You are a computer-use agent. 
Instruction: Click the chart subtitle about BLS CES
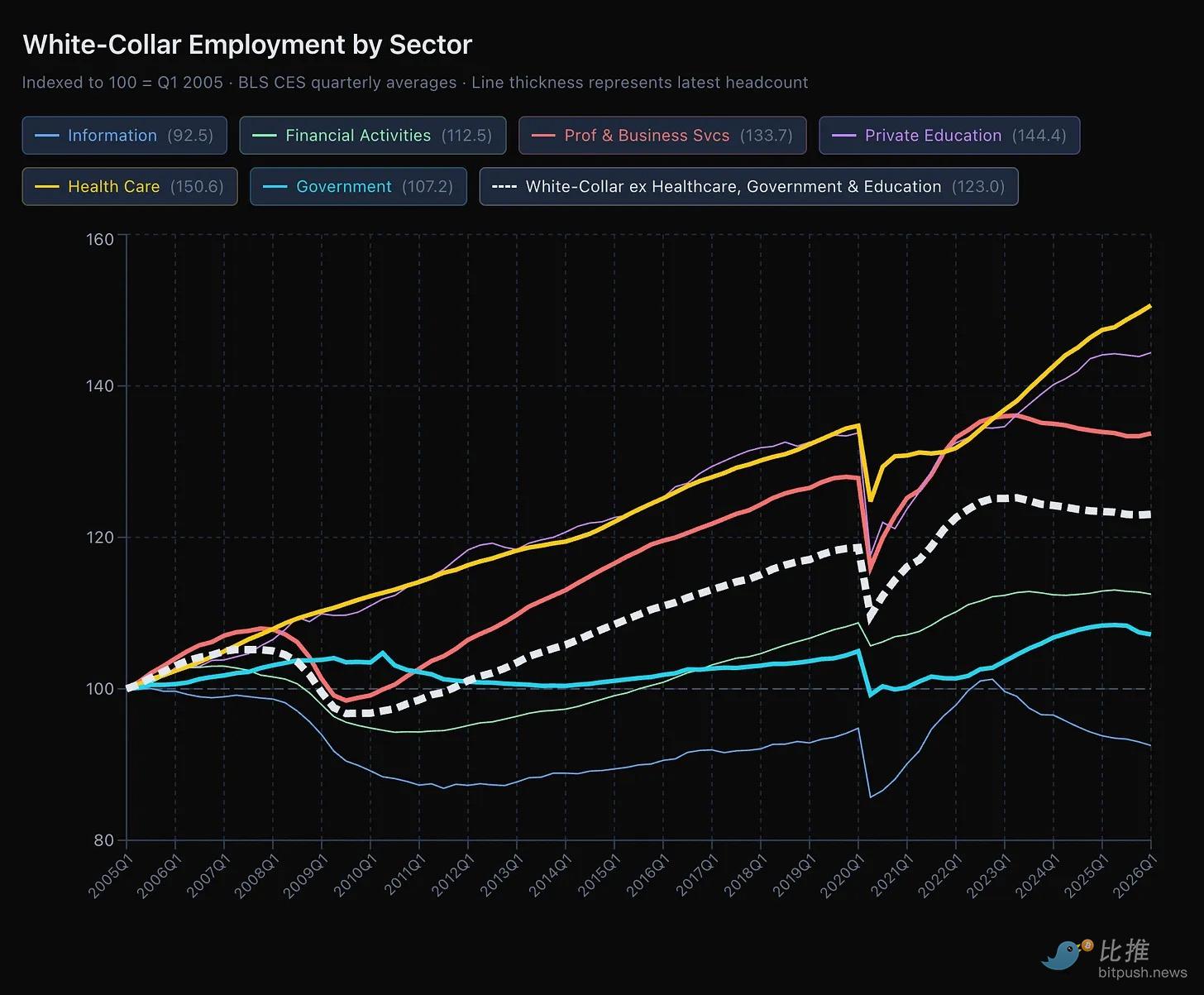coord(414,83)
